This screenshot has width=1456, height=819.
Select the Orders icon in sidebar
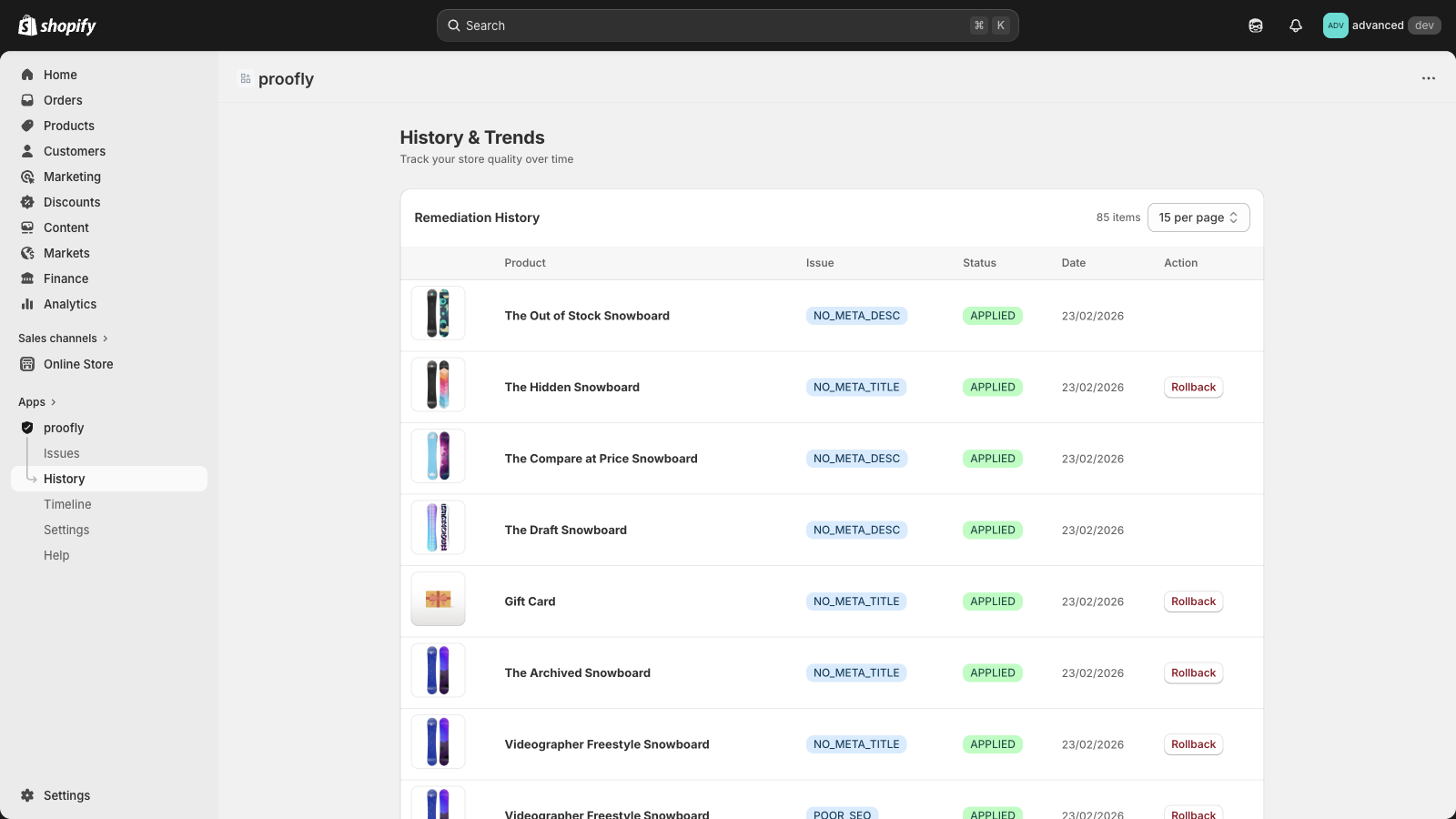tap(28, 100)
